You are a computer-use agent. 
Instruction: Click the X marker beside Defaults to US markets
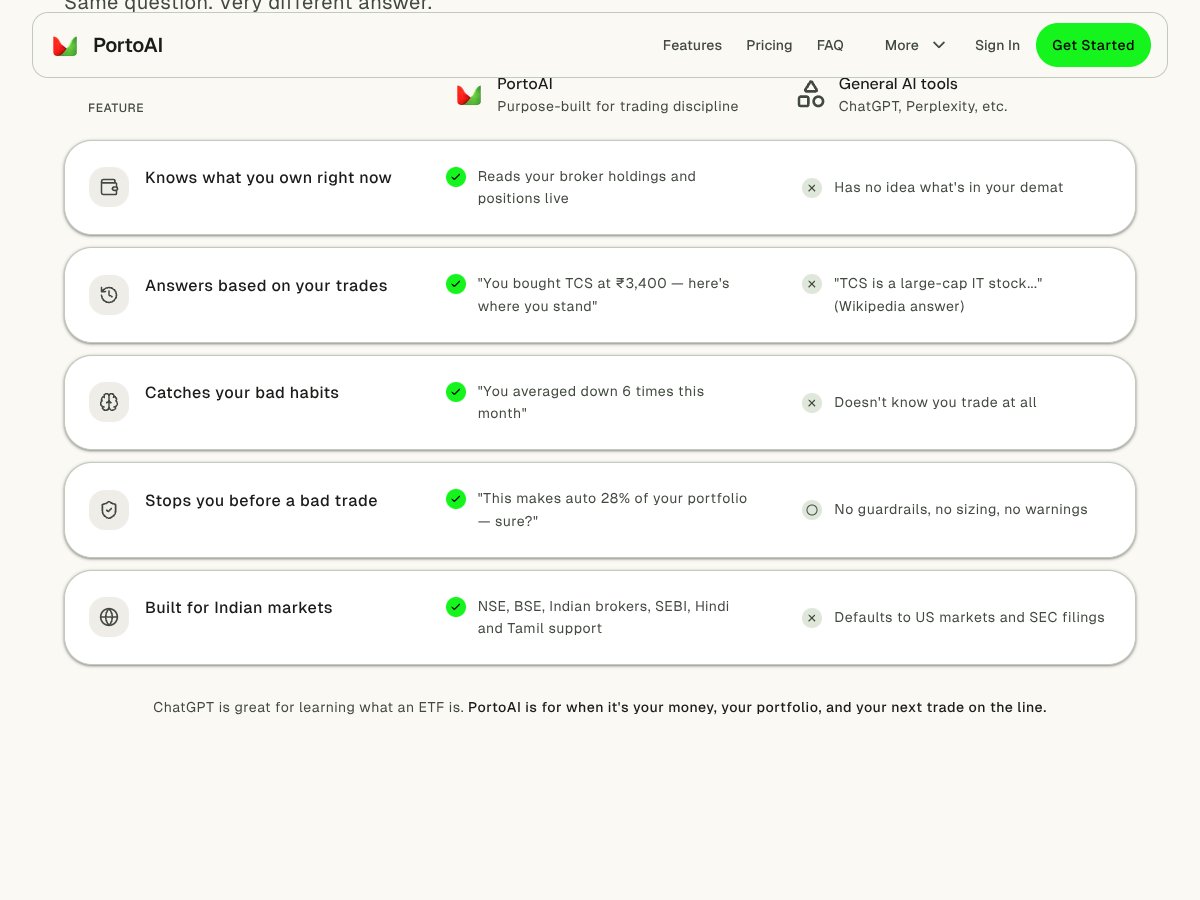[x=812, y=618]
